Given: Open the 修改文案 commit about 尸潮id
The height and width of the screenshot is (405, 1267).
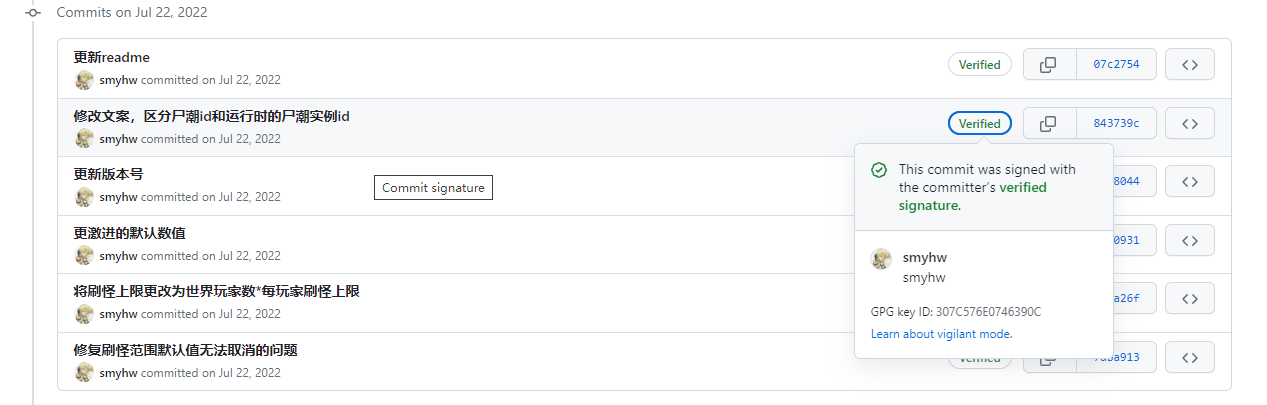Looking at the screenshot, I should tap(211, 116).
